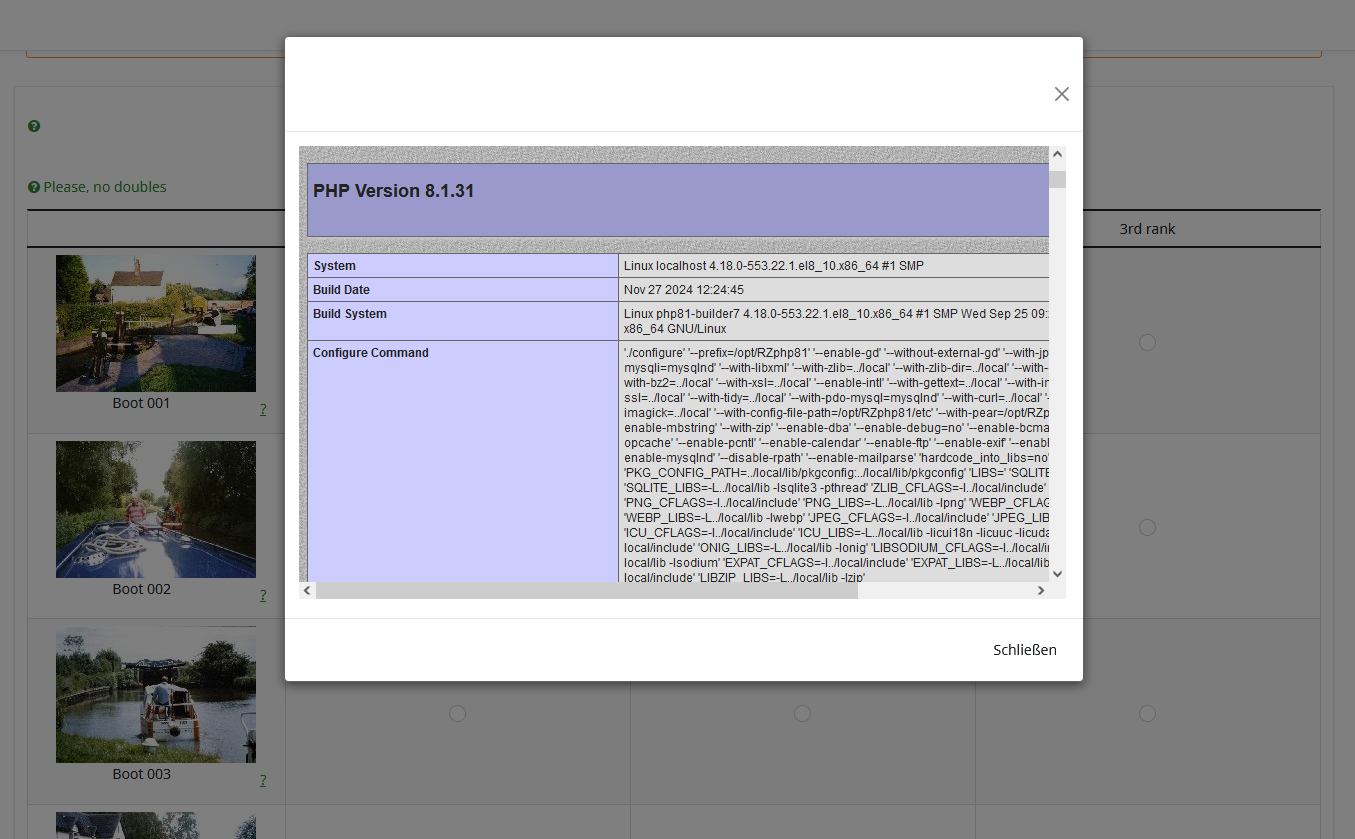1355x839 pixels.
Task: Click the Boot 002 blue boat thumbnail
Action: point(156,509)
